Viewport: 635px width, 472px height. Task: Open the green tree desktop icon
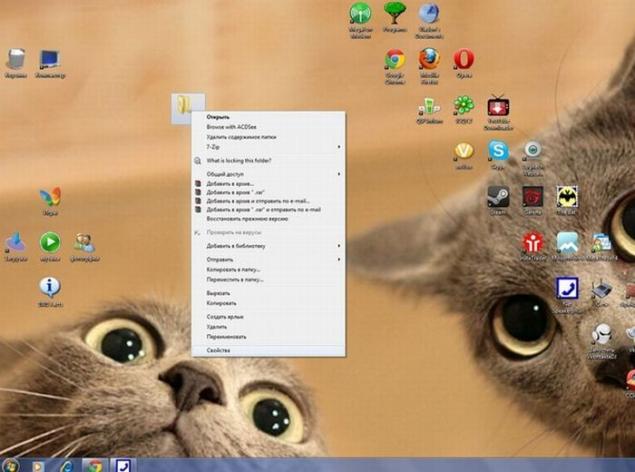[x=395, y=14]
